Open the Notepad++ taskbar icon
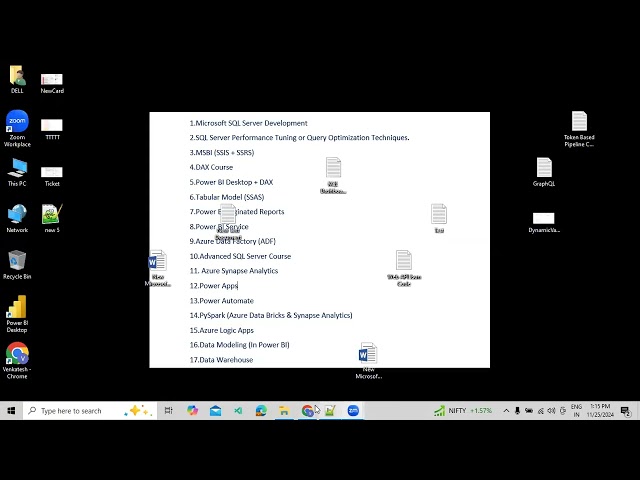Screen dimensions: 640x480 [330, 411]
